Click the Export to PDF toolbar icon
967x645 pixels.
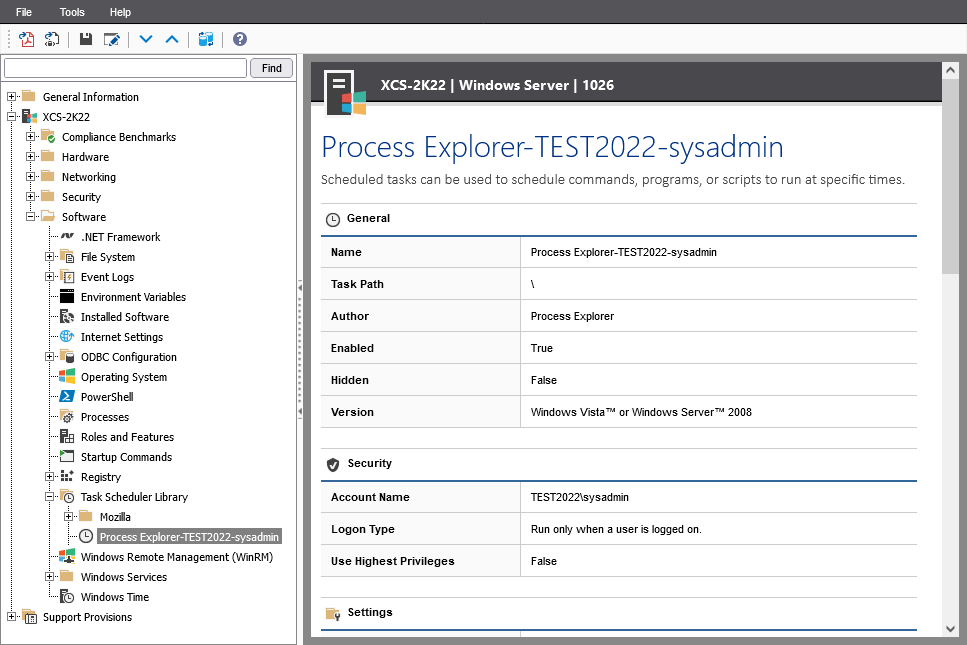coord(27,39)
